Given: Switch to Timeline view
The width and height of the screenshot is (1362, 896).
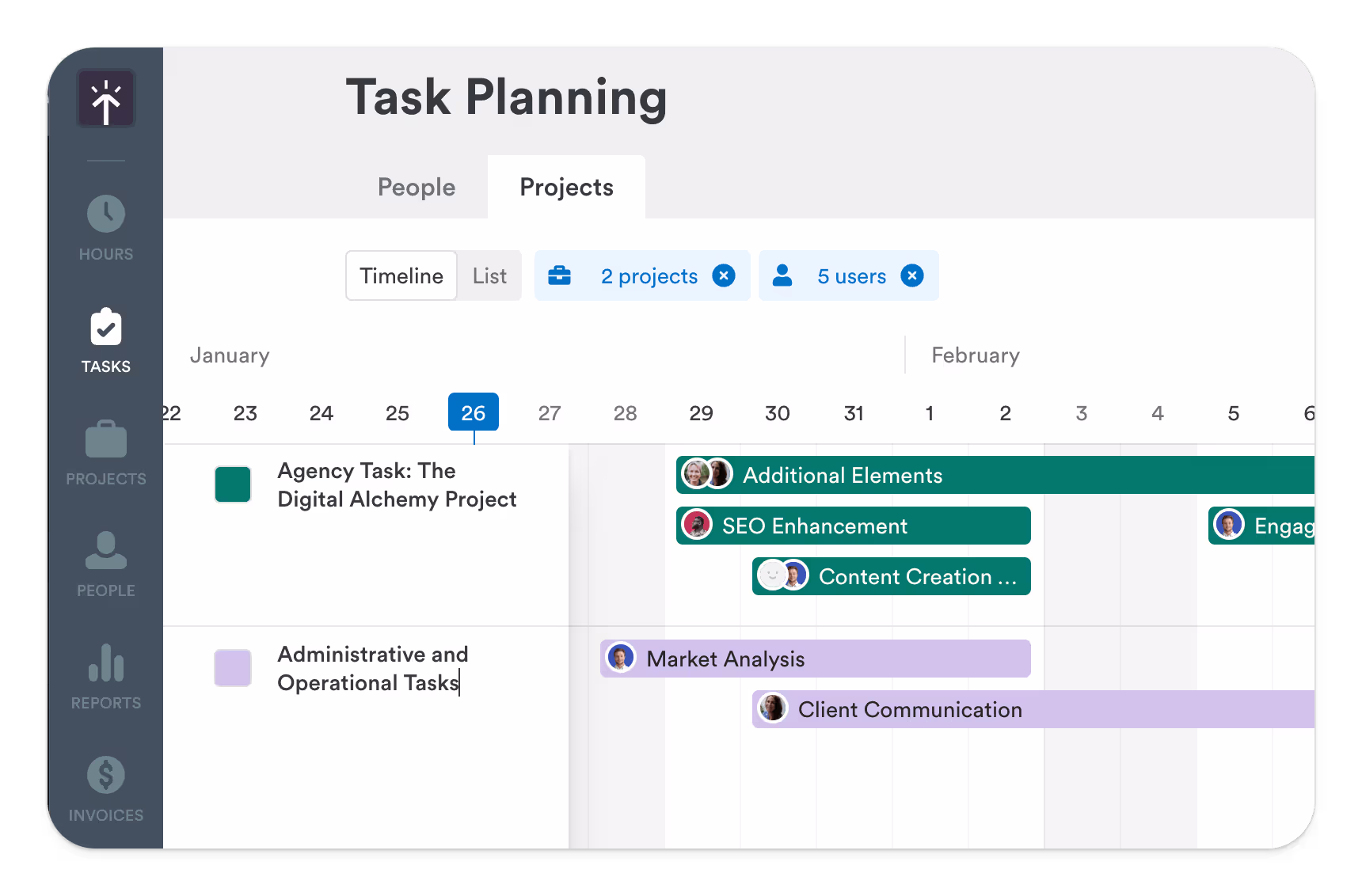Looking at the screenshot, I should 401,275.
